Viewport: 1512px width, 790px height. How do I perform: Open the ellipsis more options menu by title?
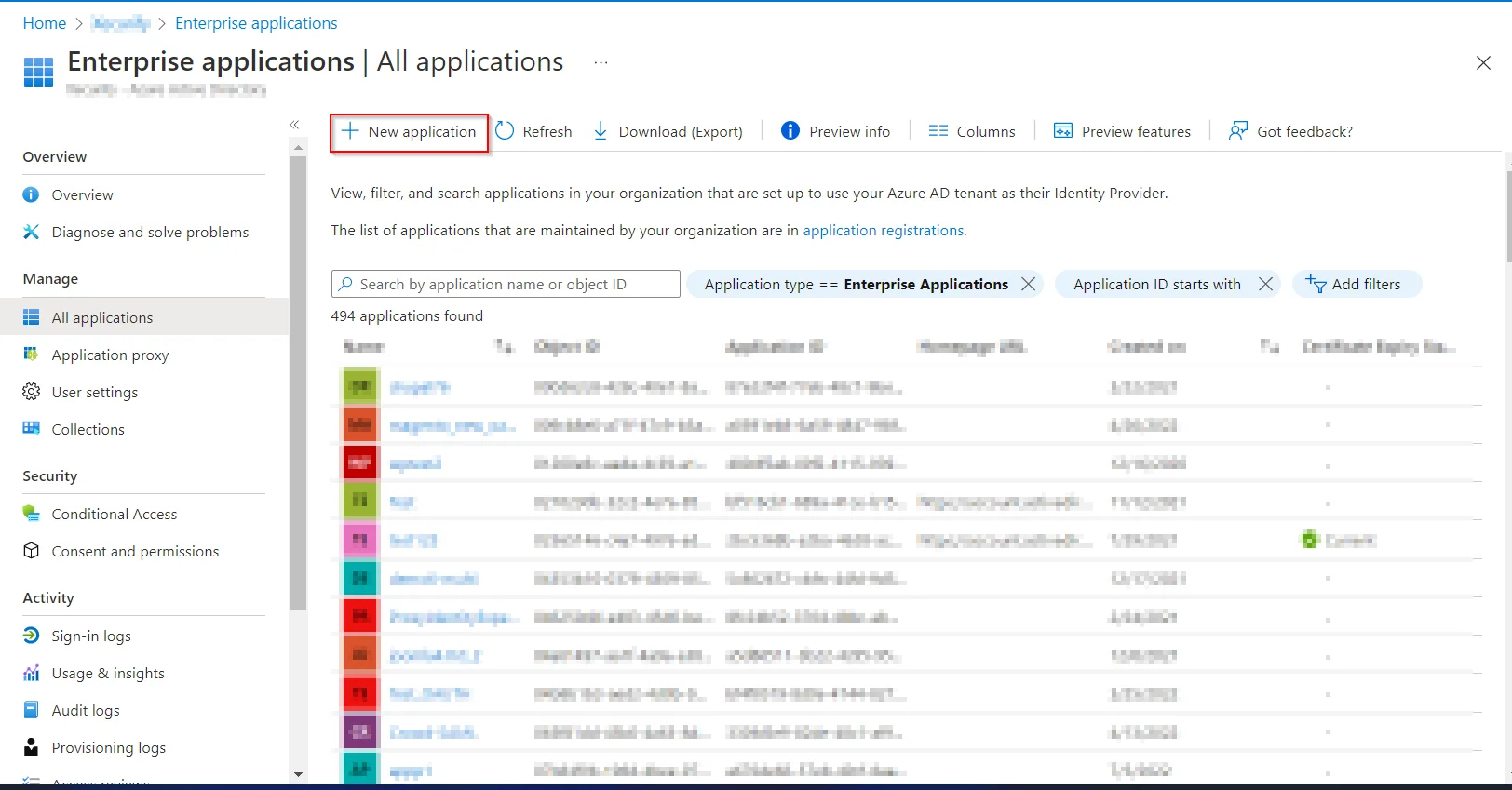coord(601,62)
